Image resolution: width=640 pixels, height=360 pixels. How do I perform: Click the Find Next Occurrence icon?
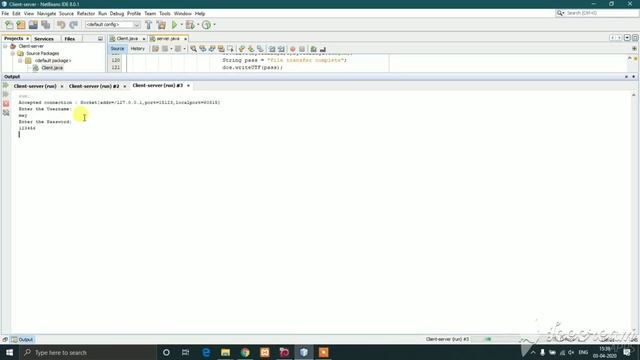[212, 49]
